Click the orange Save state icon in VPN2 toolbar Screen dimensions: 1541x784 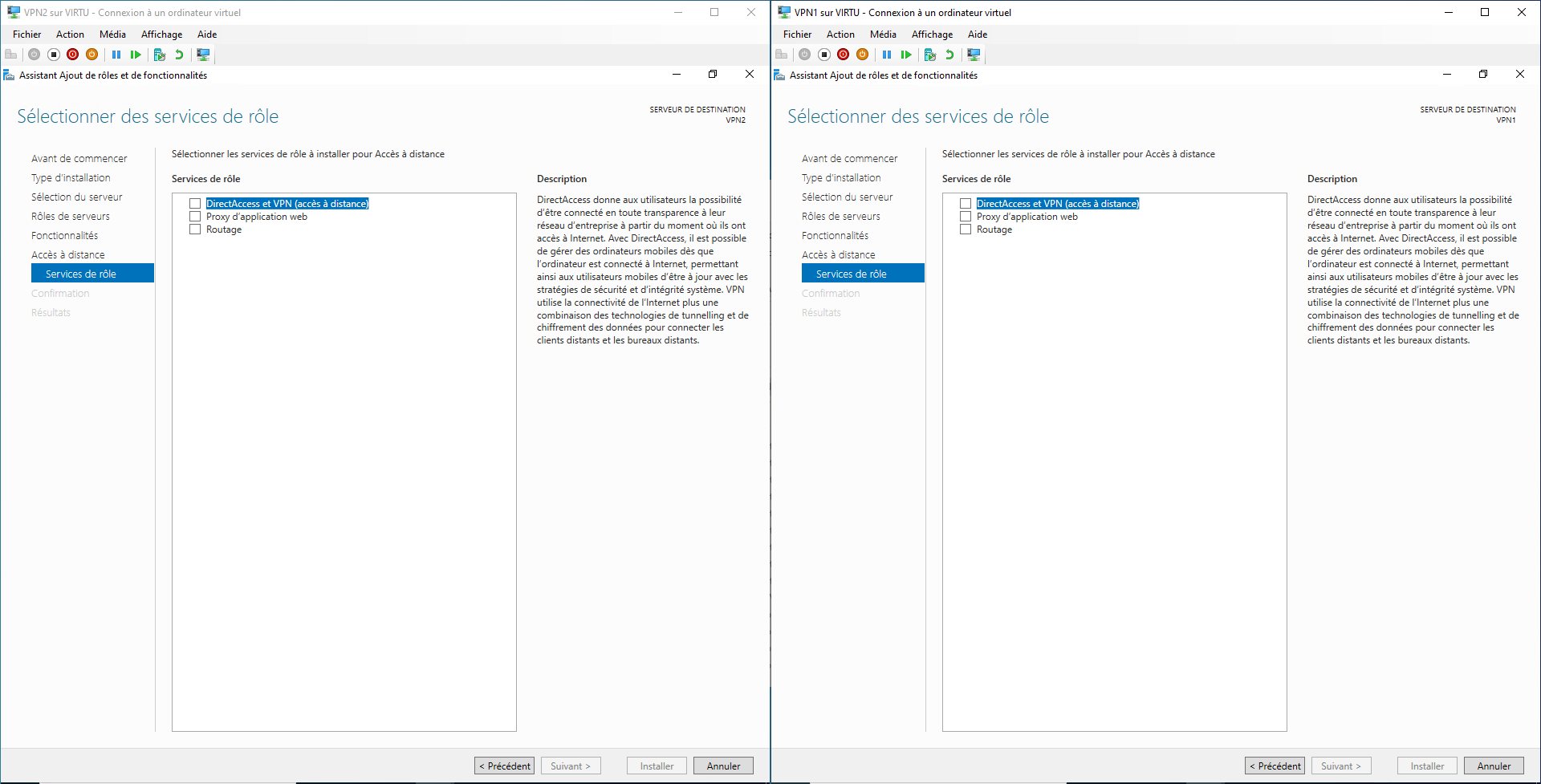[x=92, y=55]
